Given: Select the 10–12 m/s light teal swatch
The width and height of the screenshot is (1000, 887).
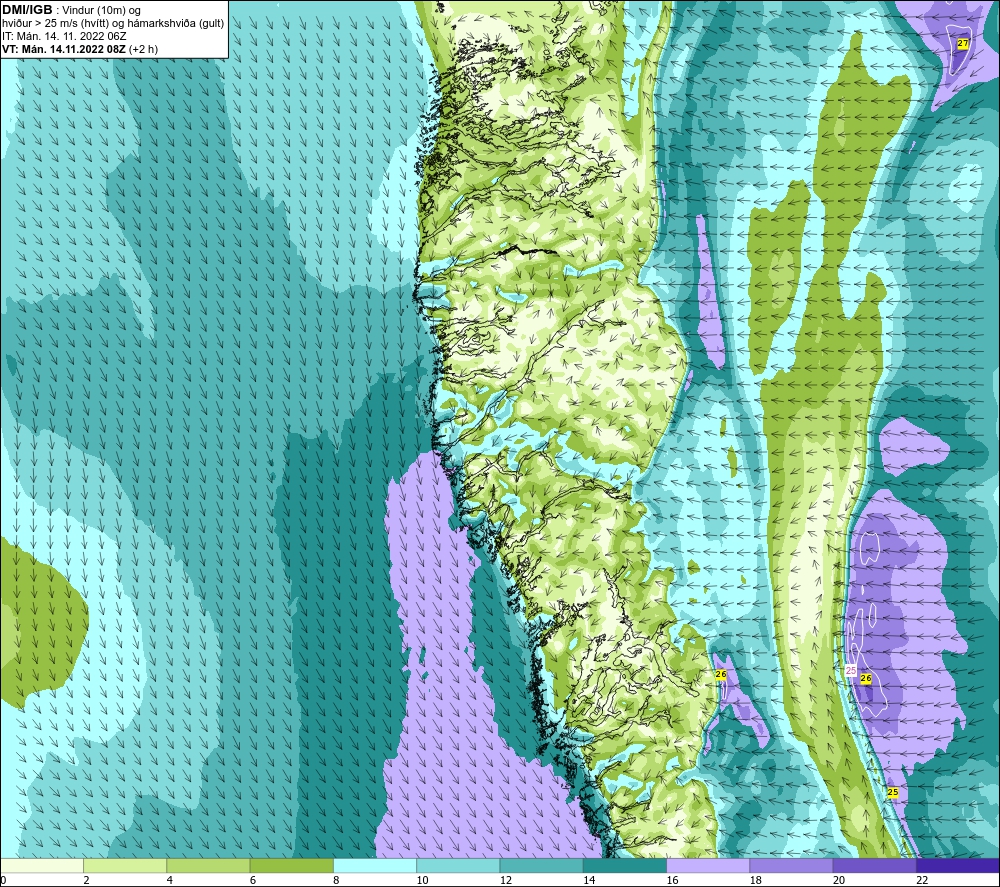Looking at the screenshot, I should [458, 866].
